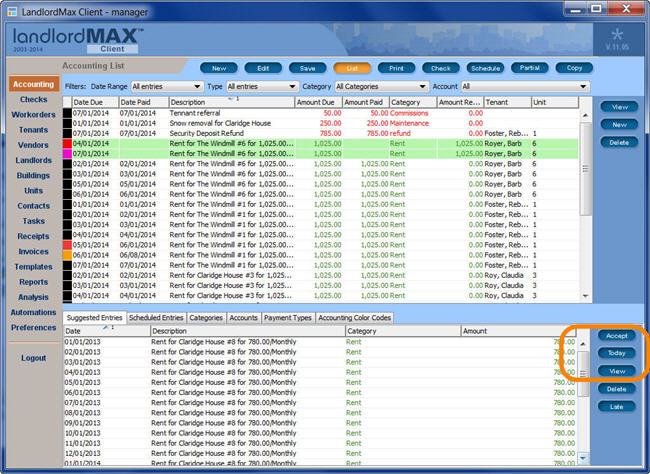Open Reports in the sidebar
Image resolution: width=650 pixels, height=474 pixels.
pos(34,282)
